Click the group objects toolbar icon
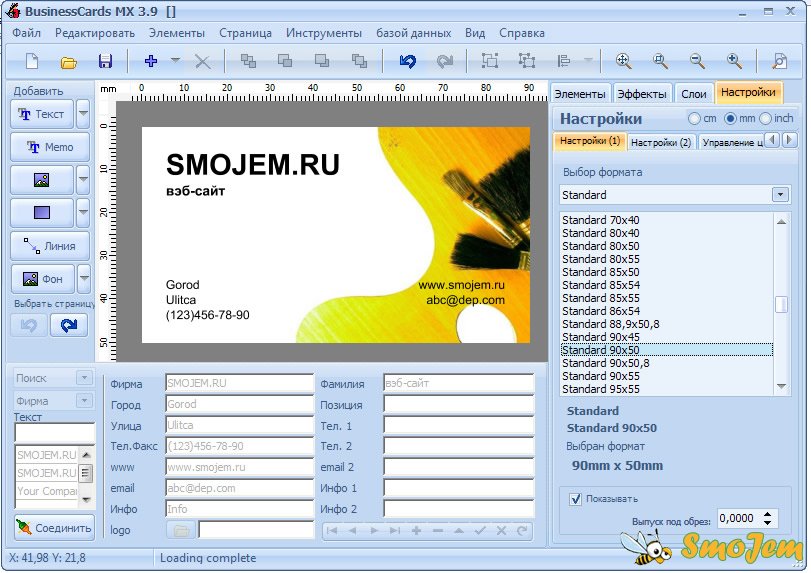Image resolution: width=811 pixels, height=573 pixels. (x=490, y=61)
